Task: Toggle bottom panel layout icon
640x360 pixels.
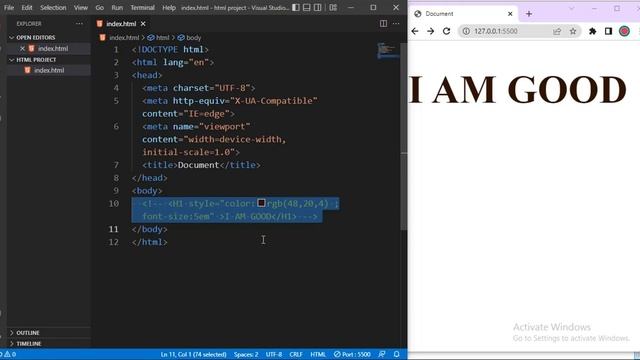Action: coord(307,7)
